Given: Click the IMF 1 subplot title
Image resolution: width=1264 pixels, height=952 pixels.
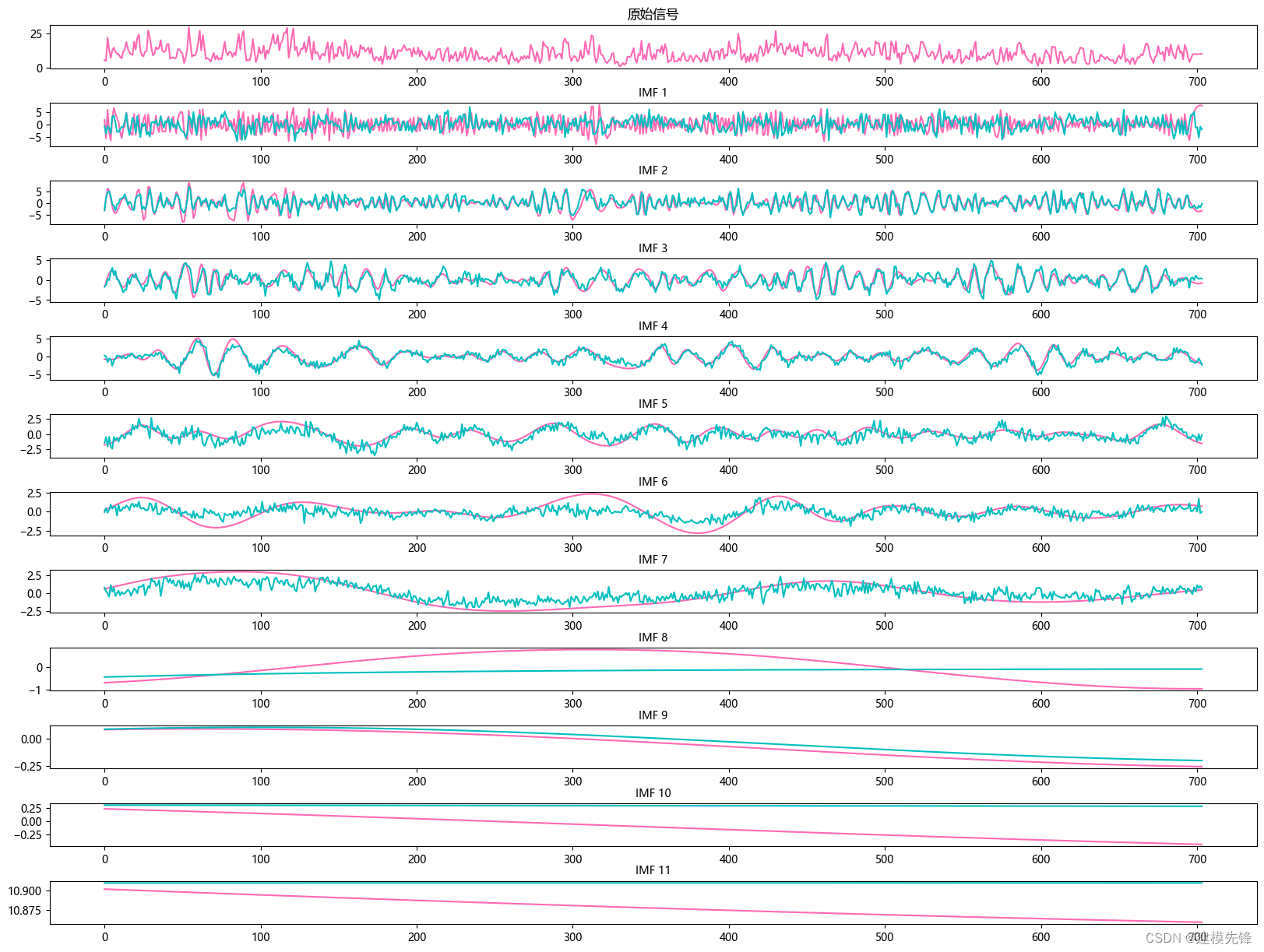Looking at the screenshot, I should point(653,93).
